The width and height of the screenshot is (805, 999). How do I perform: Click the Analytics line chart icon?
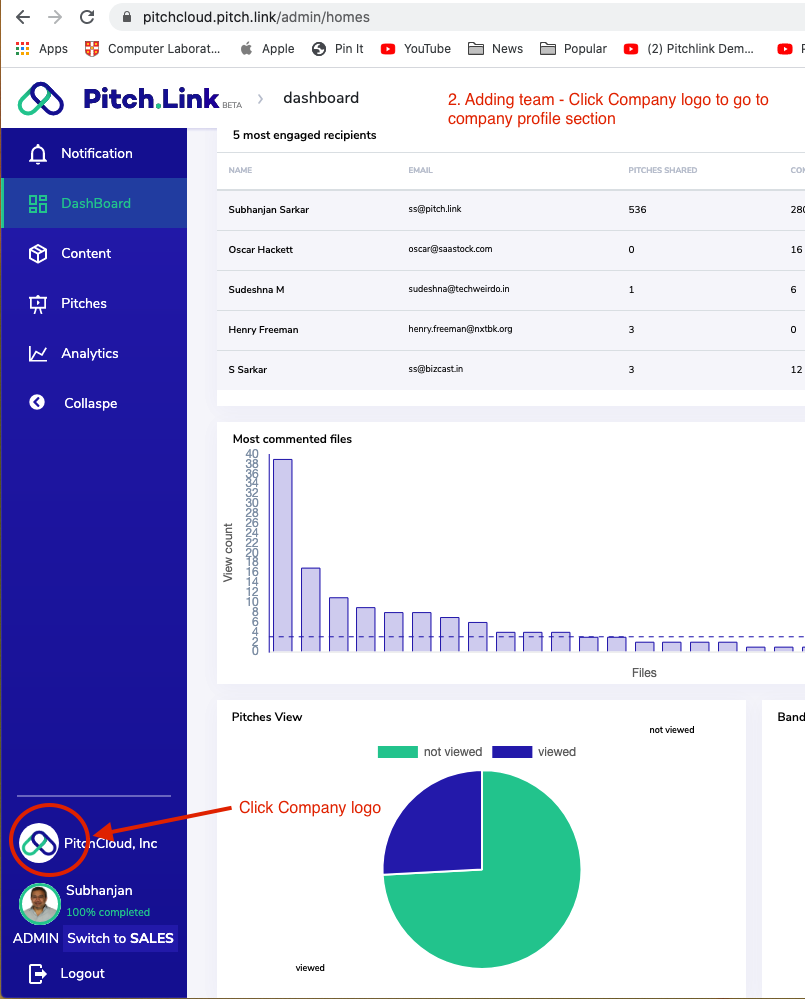coord(38,354)
